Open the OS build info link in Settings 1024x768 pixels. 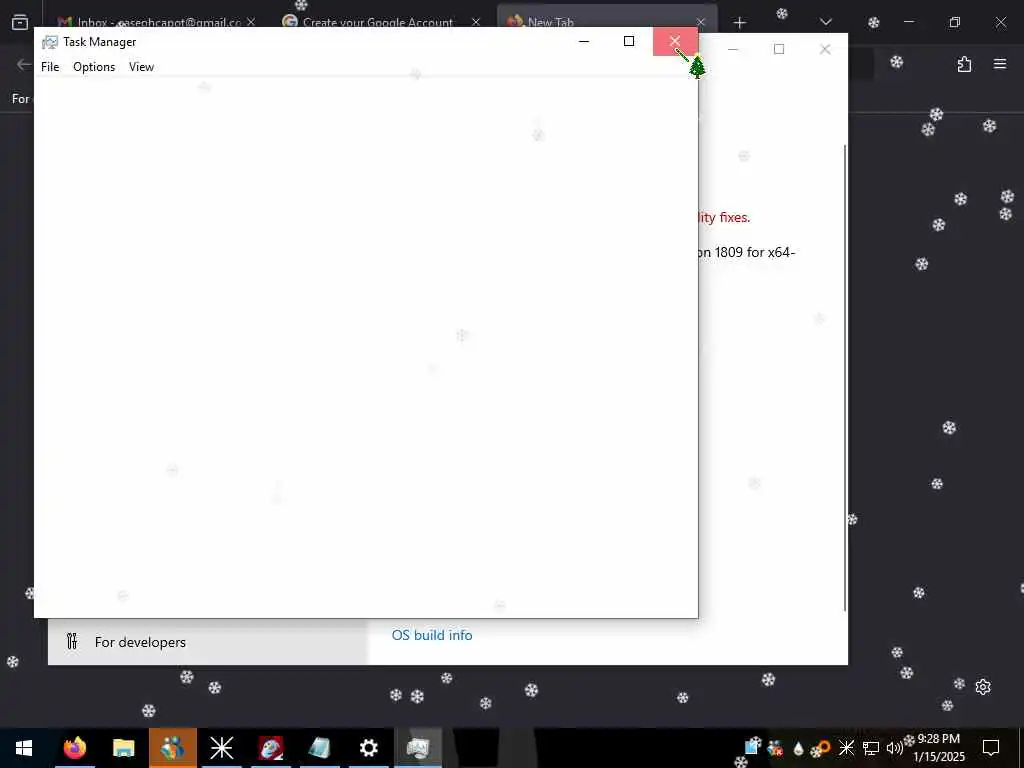(x=432, y=635)
